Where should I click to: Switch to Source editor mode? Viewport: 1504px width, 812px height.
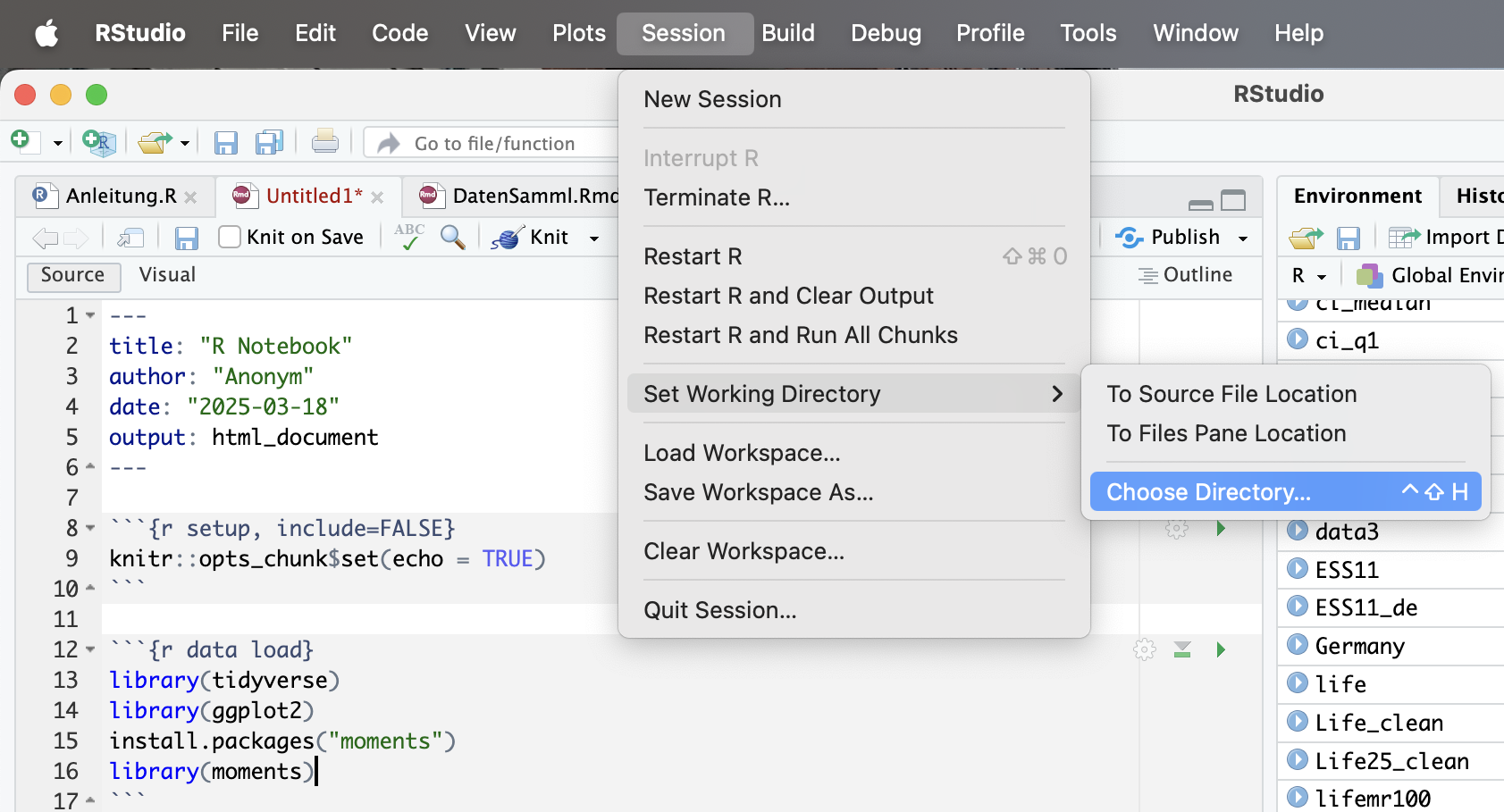72,275
